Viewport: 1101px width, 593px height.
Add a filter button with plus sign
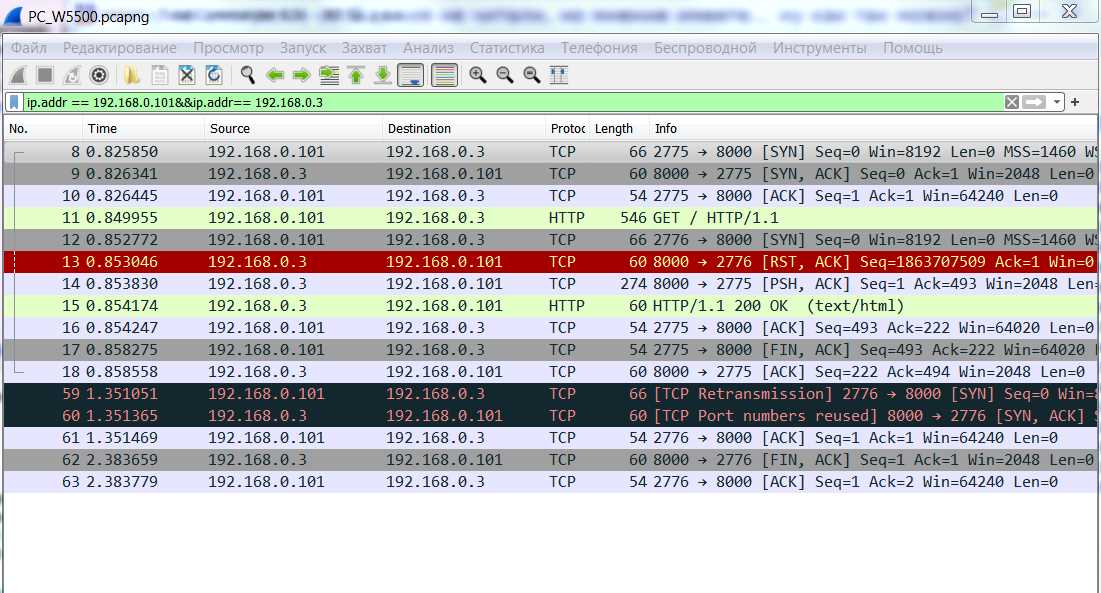coord(1075,102)
